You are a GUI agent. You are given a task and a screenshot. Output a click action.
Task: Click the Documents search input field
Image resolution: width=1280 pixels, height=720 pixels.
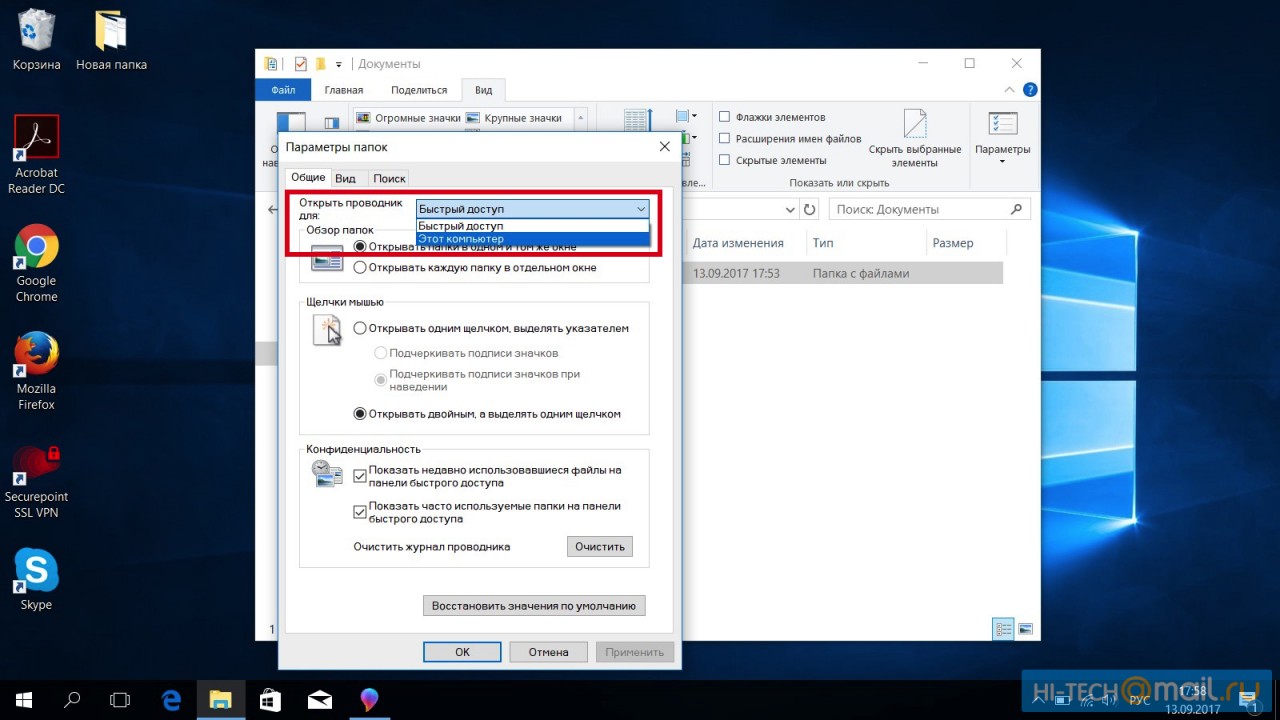click(920, 210)
